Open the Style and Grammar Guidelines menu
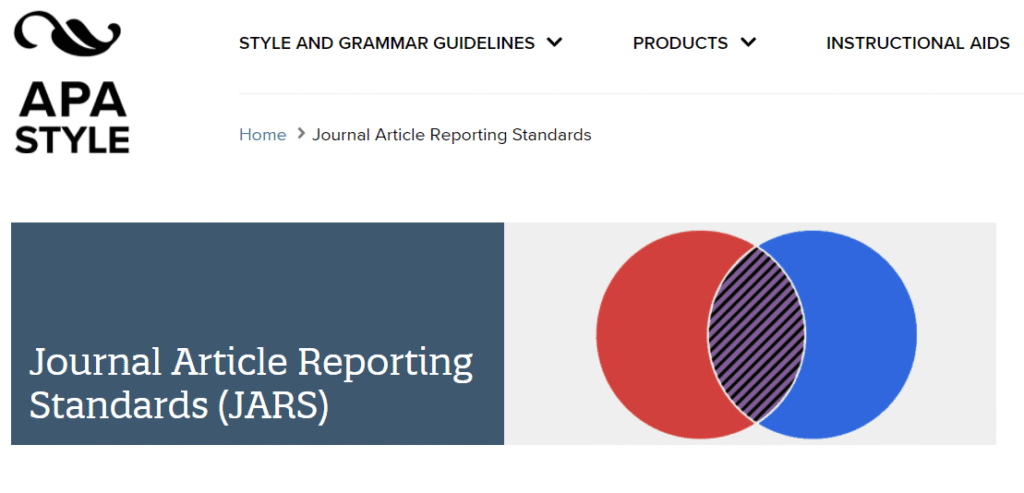The height and width of the screenshot is (493, 1024). pos(386,43)
